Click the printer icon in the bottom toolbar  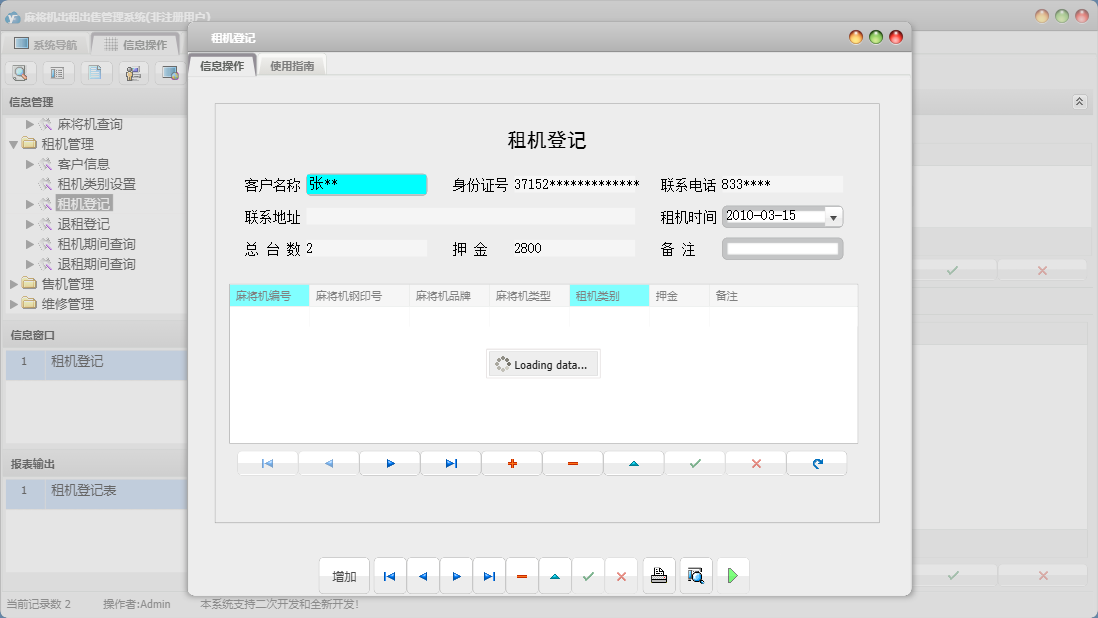pyautogui.click(x=659, y=576)
